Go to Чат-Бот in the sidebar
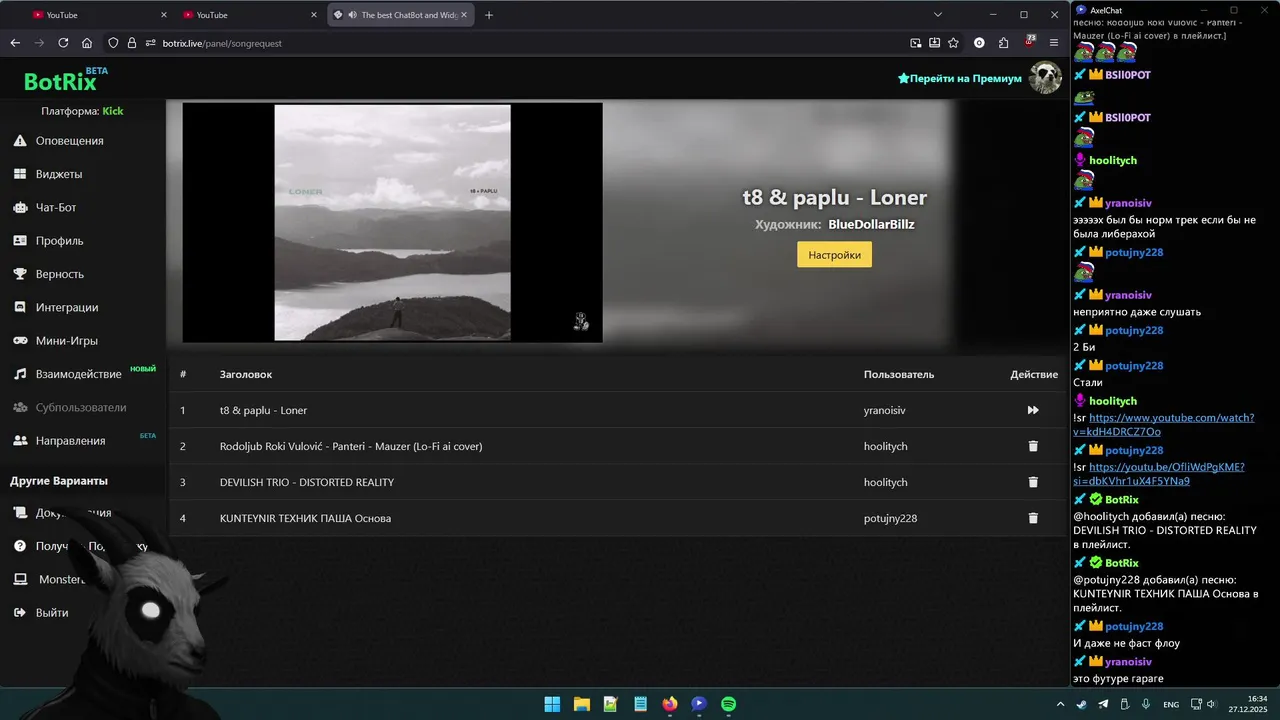 pyautogui.click(x=55, y=207)
